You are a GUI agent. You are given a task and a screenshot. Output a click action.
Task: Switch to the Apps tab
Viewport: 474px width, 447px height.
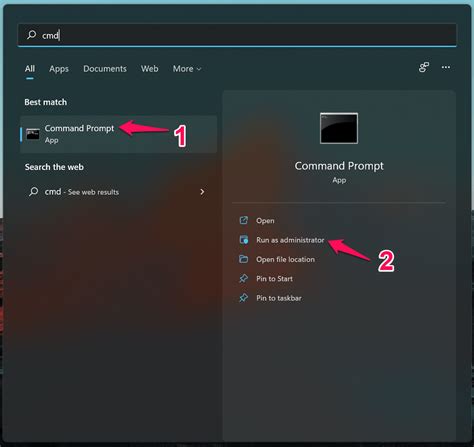pos(59,69)
